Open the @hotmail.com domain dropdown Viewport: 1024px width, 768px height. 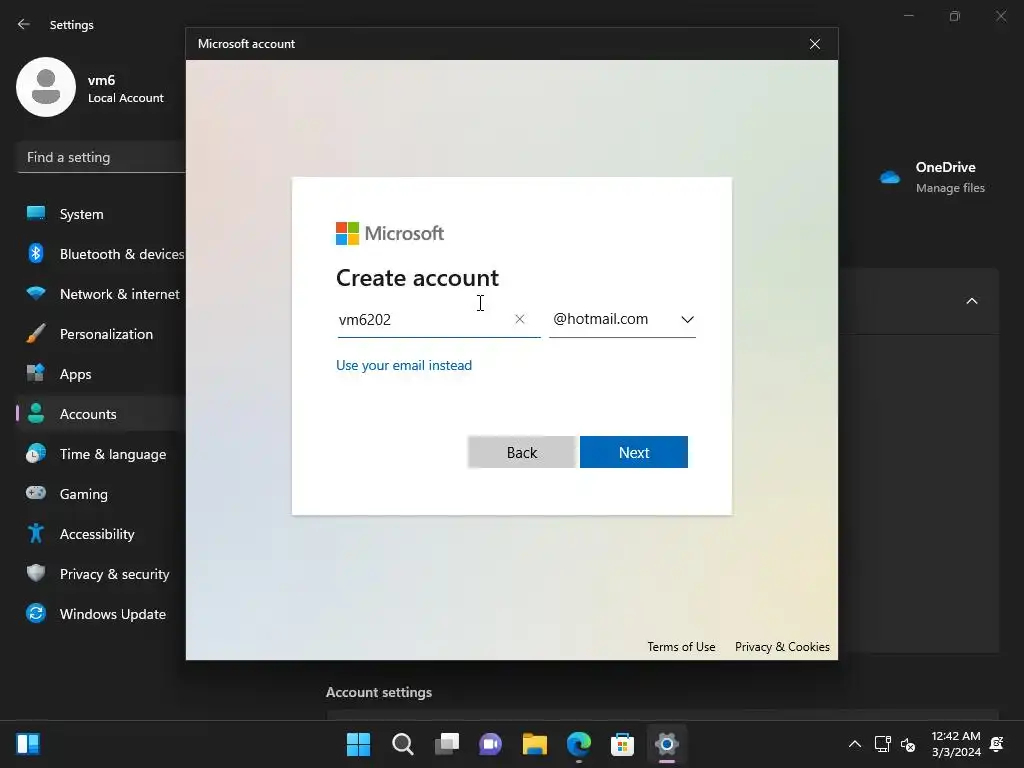tap(622, 319)
